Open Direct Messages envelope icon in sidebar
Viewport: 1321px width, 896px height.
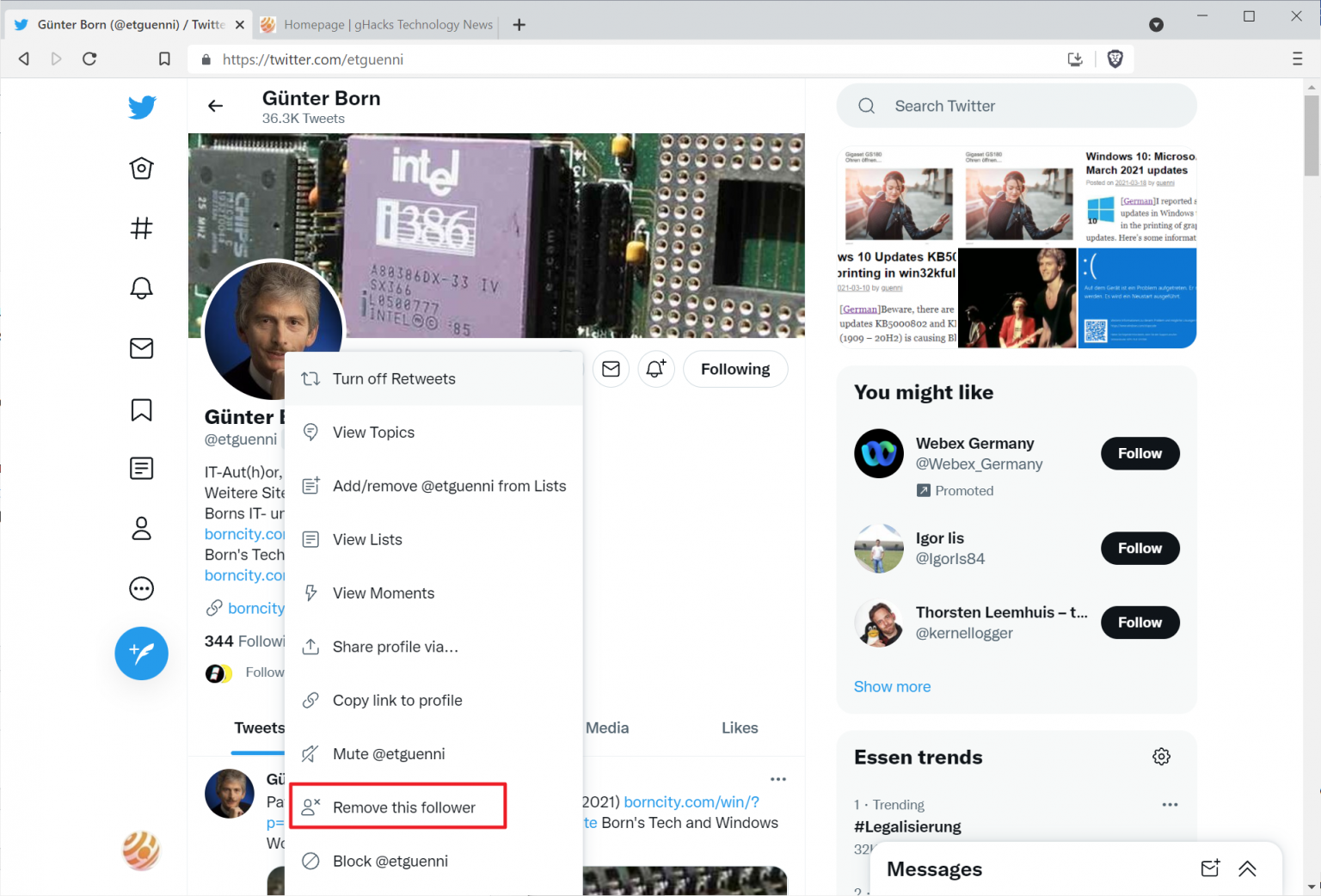(x=141, y=348)
